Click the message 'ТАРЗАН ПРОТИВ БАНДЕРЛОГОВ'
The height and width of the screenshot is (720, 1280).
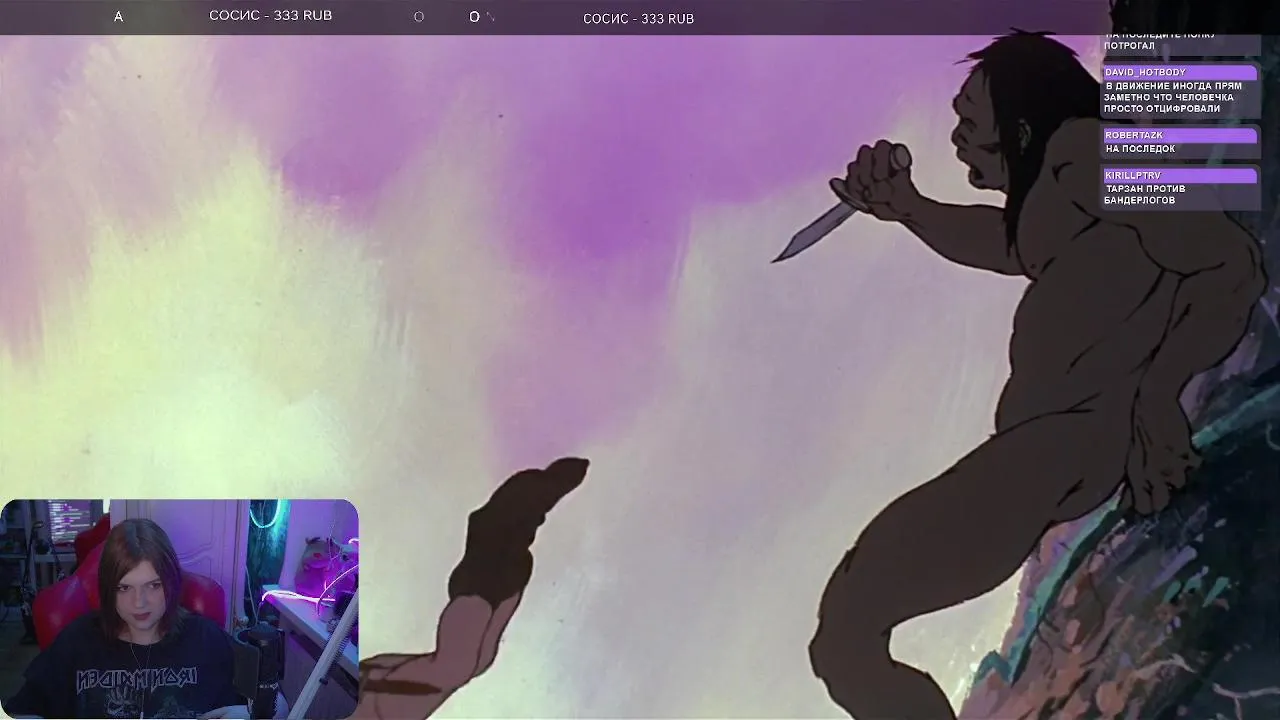coord(1145,194)
